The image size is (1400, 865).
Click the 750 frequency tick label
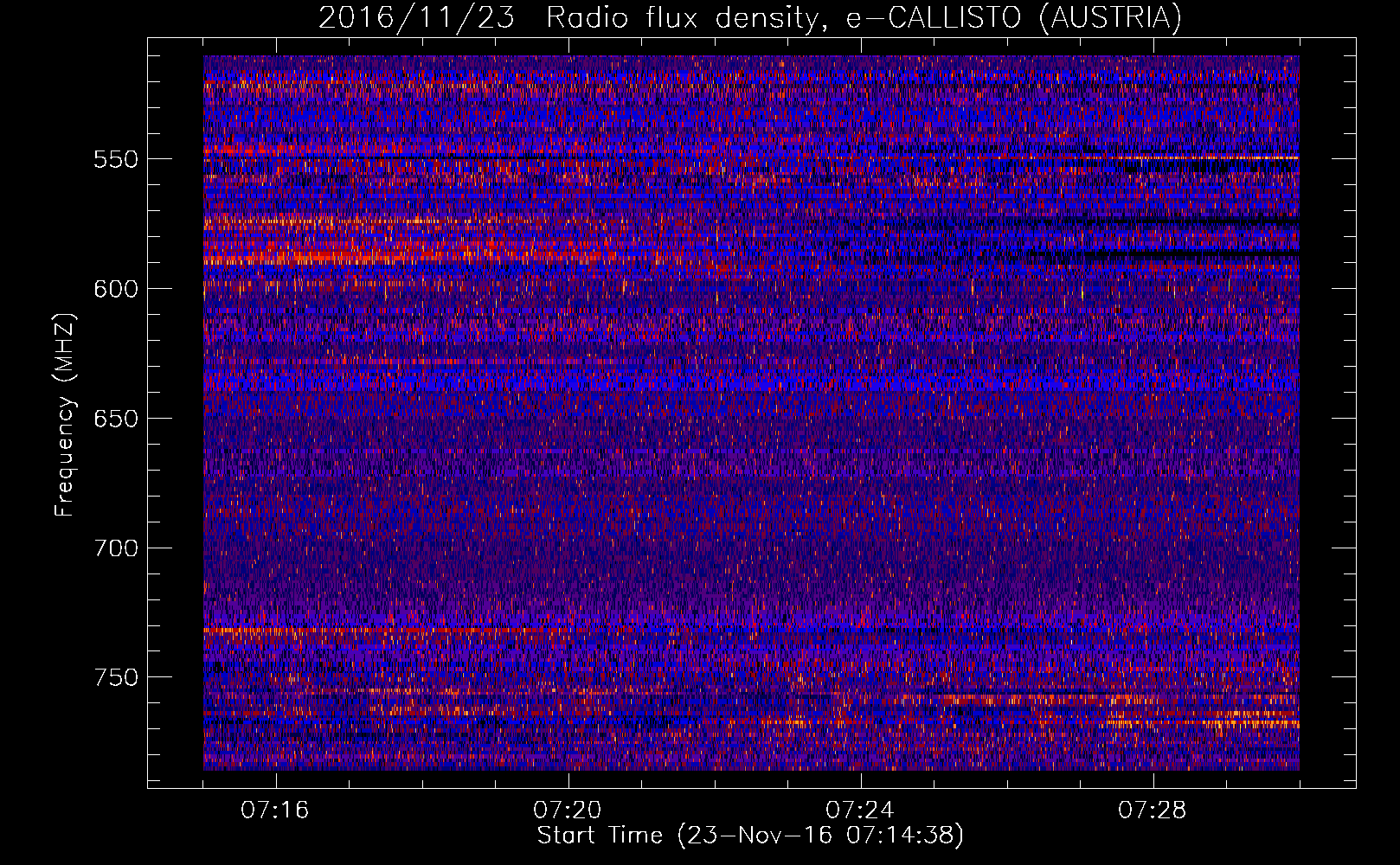[x=116, y=677]
